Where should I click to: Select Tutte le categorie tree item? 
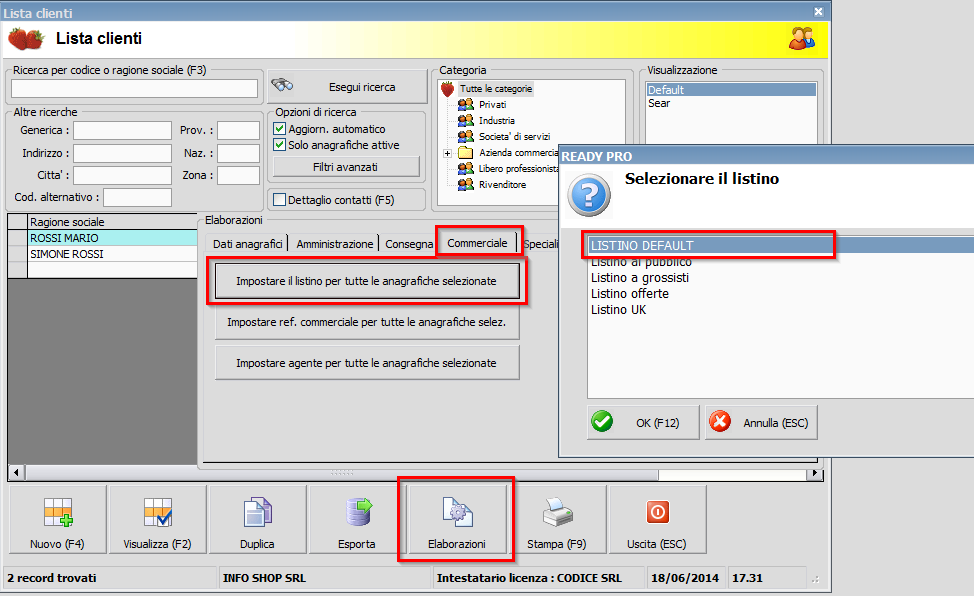(x=496, y=89)
